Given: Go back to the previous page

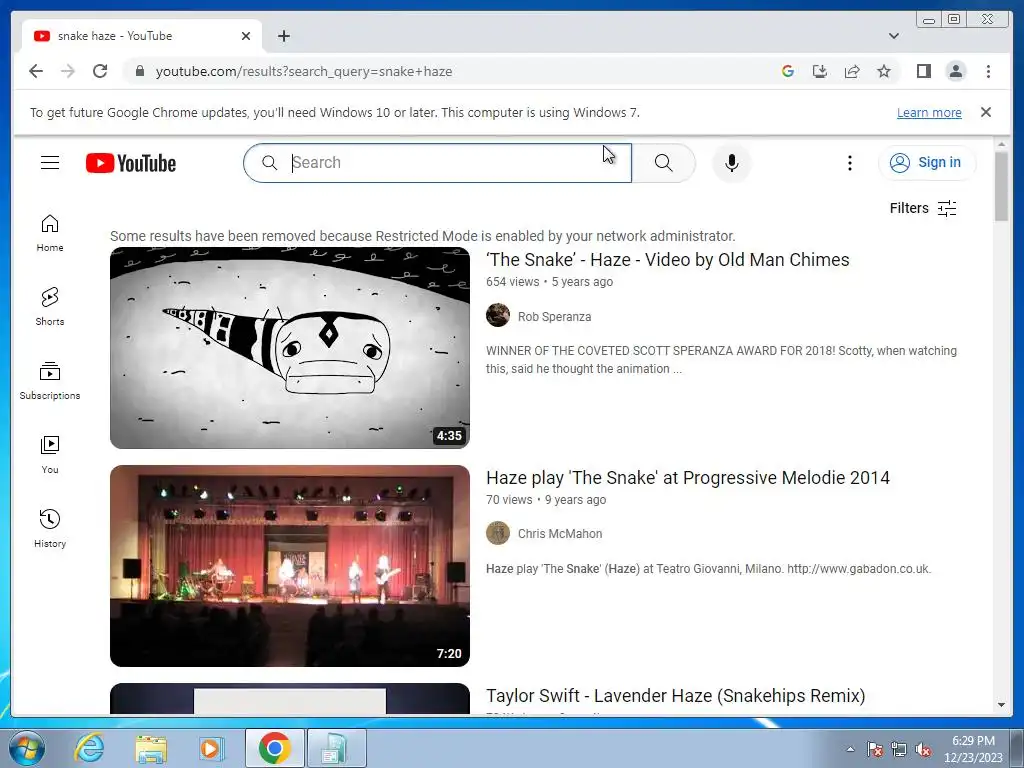Looking at the screenshot, I should (36, 71).
